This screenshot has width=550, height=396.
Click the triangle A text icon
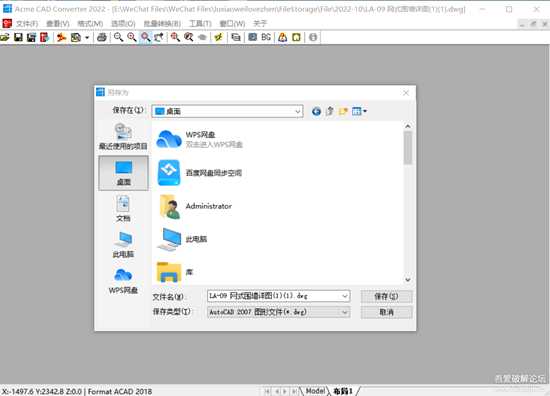pyautogui.click(x=283, y=37)
